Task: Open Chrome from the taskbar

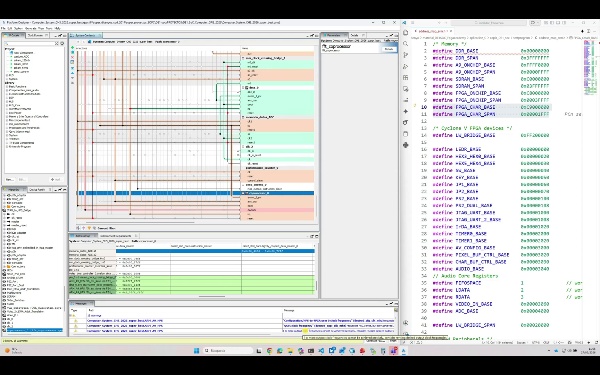Action: (269, 351)
